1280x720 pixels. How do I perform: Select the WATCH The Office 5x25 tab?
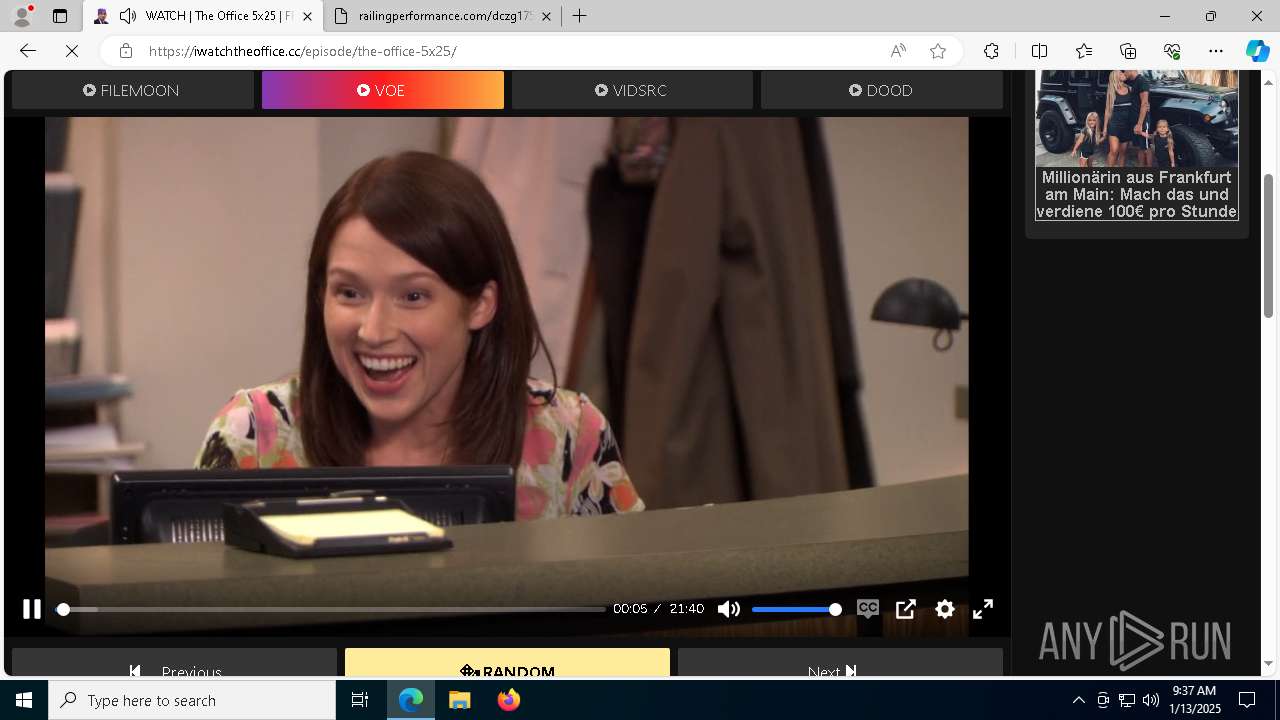tap(203, 16)
